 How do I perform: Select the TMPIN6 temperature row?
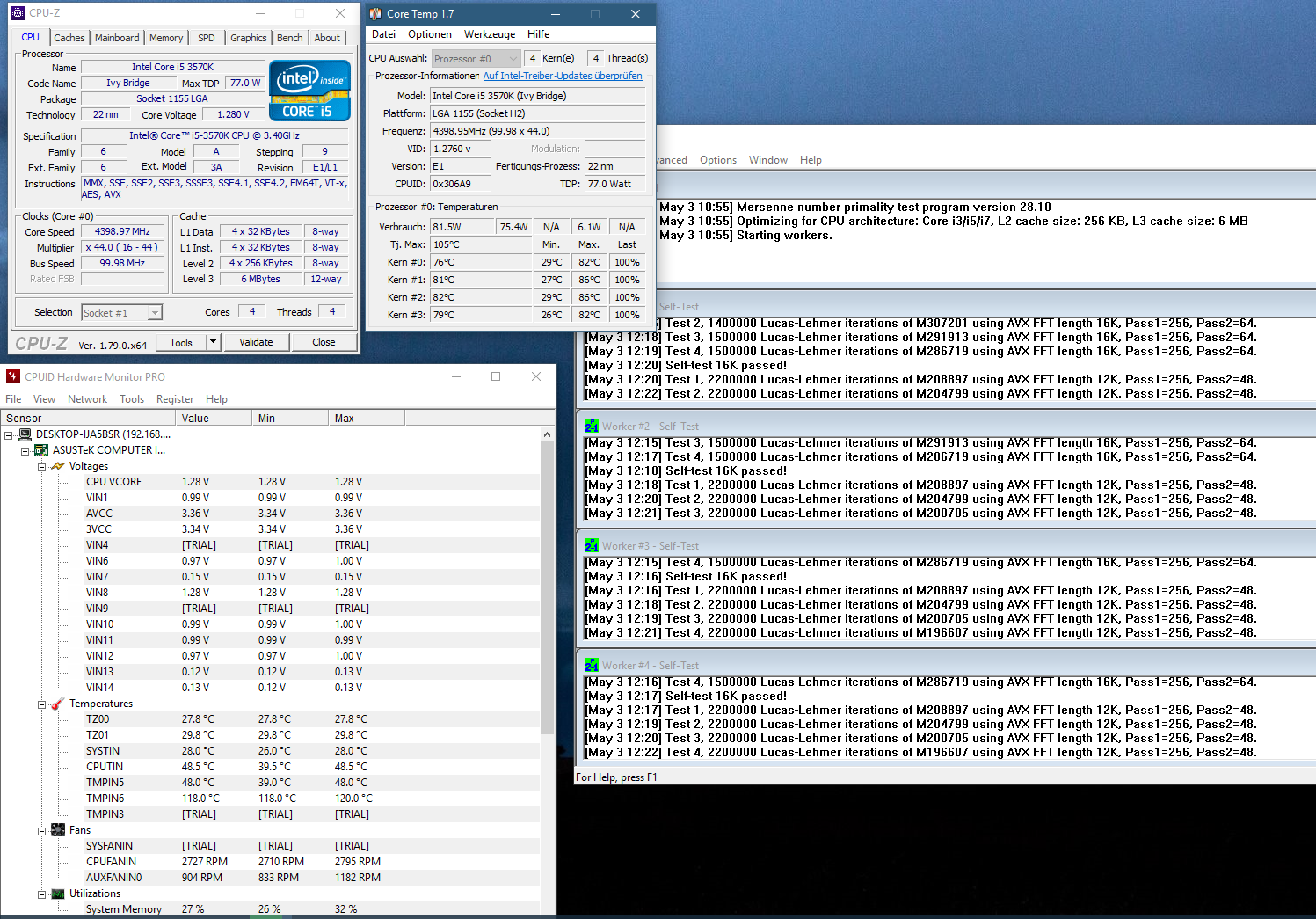[x=270, y=799]
